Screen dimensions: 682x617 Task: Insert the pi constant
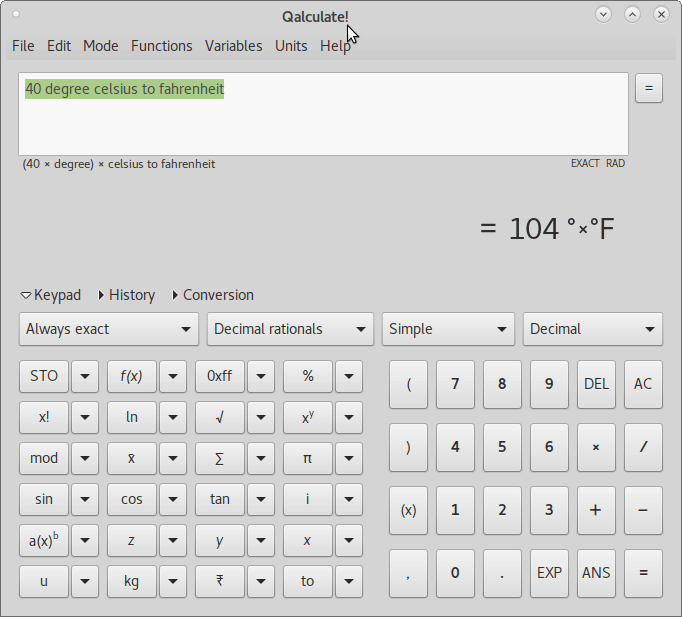coord(307,458)
